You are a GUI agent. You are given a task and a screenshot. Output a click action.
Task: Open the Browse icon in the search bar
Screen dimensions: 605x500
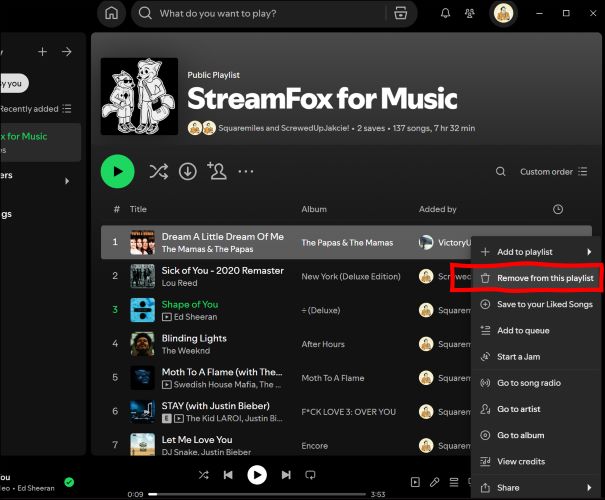click(401, 14)
